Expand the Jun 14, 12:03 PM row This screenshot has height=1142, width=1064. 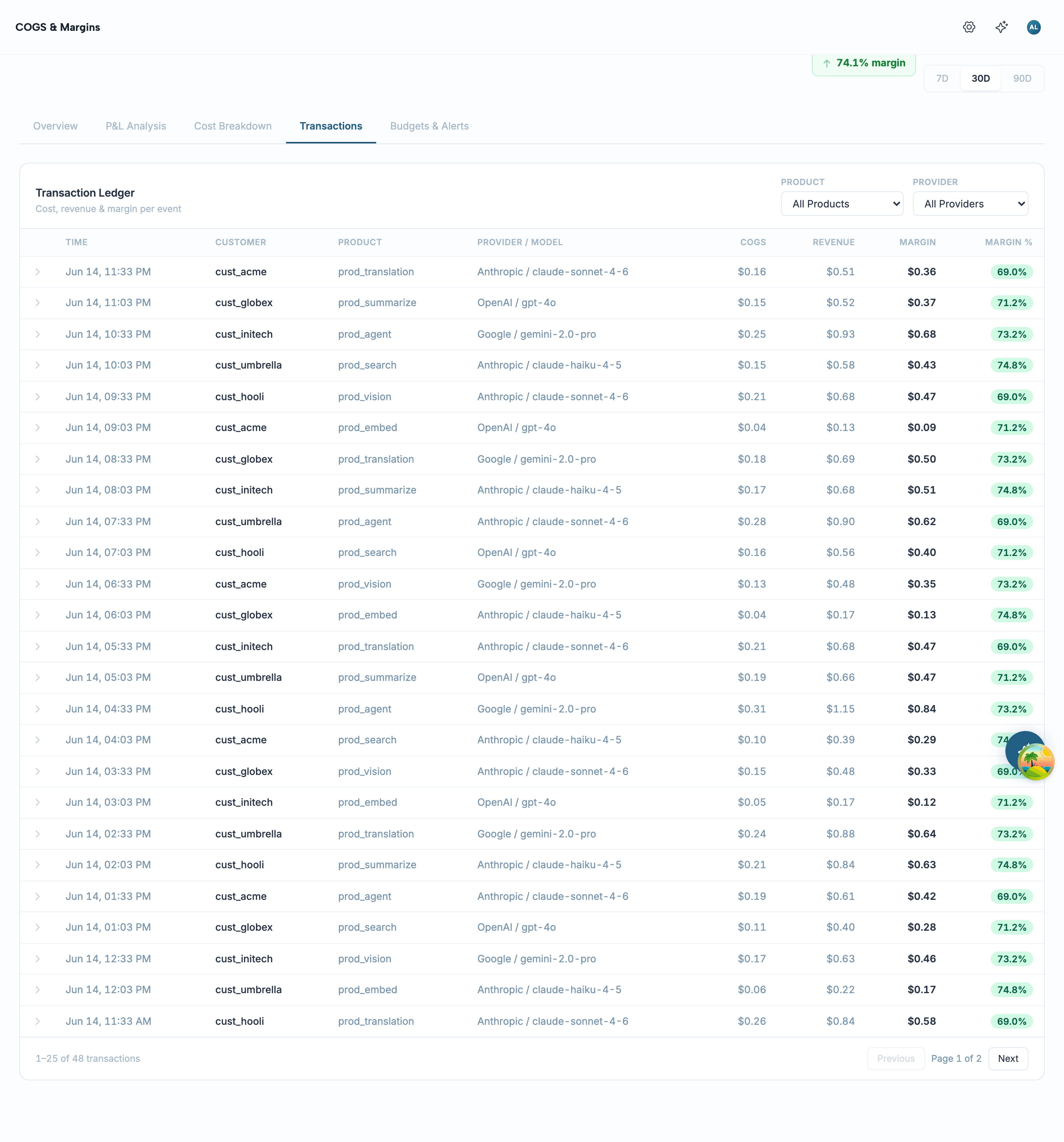(x=38, y=990)
